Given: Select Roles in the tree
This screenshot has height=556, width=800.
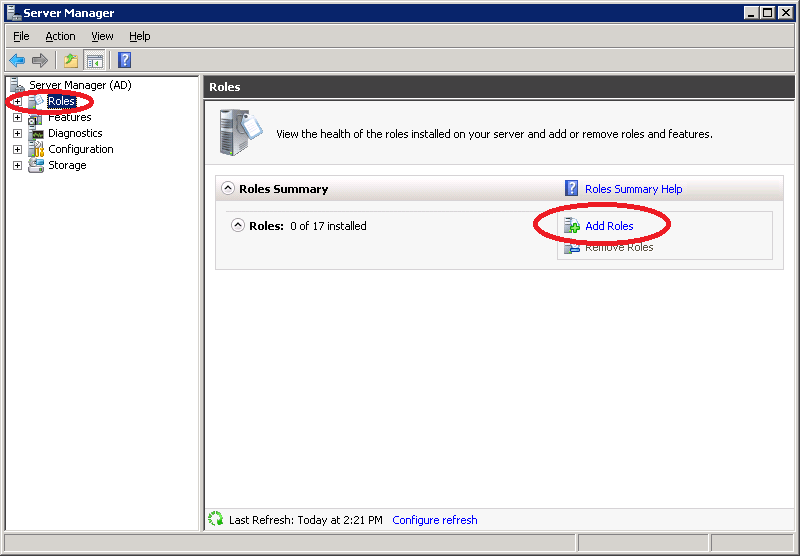Looking at the screenshot, I should point(61,102).
